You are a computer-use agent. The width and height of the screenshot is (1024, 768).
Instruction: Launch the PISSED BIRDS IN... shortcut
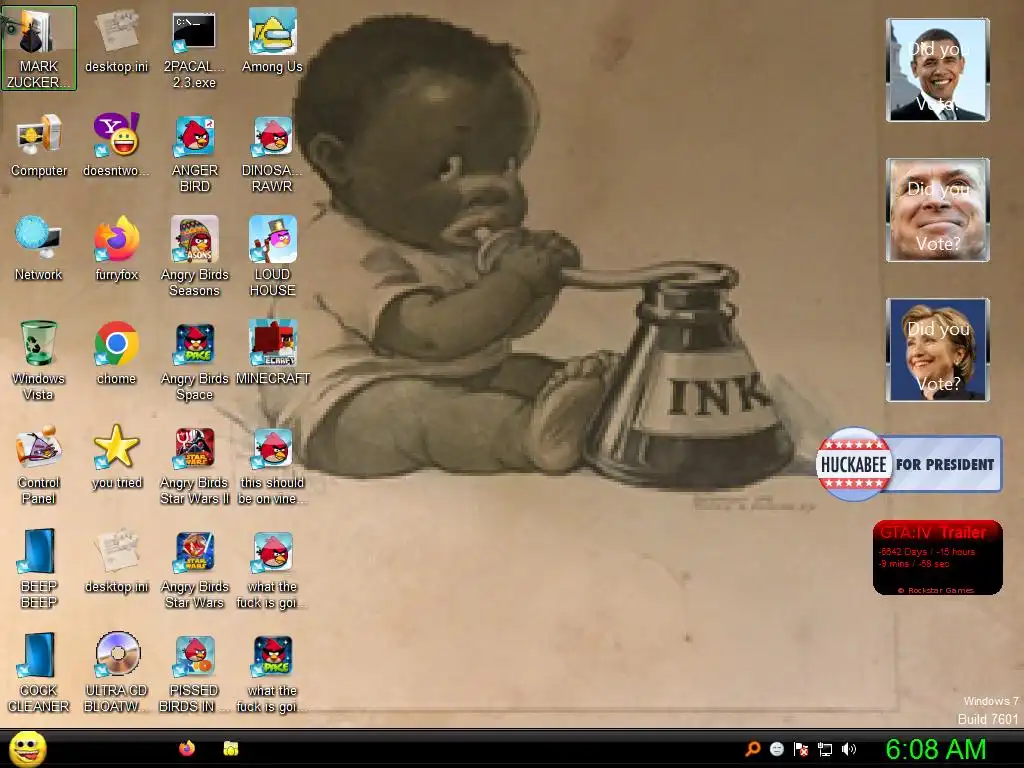tap(194, 673)
